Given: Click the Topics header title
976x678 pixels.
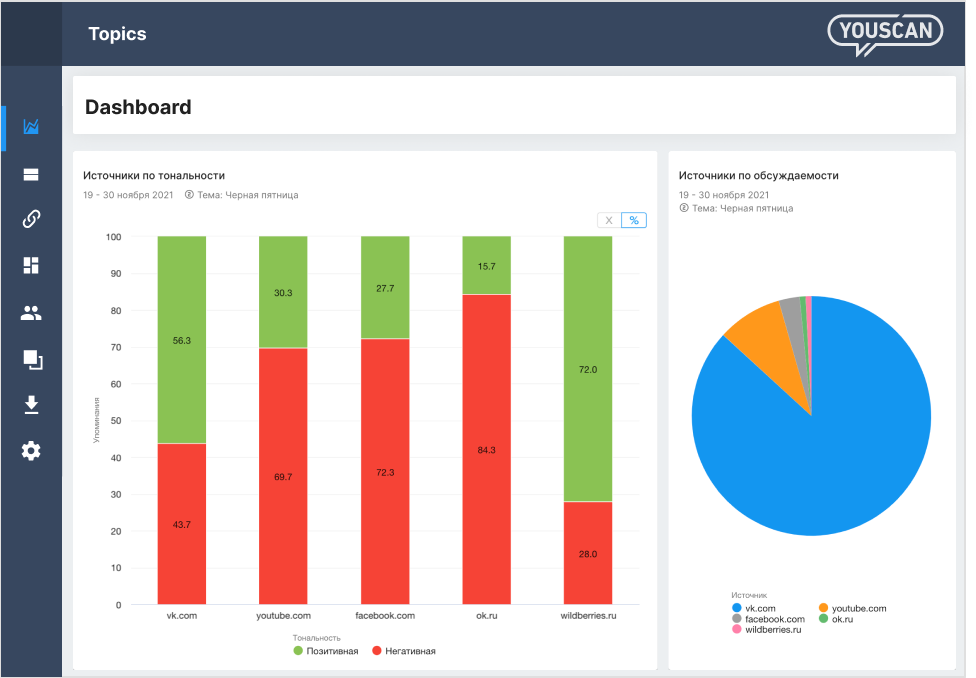Looking at the screenshot, I should (x=117, y=34).
